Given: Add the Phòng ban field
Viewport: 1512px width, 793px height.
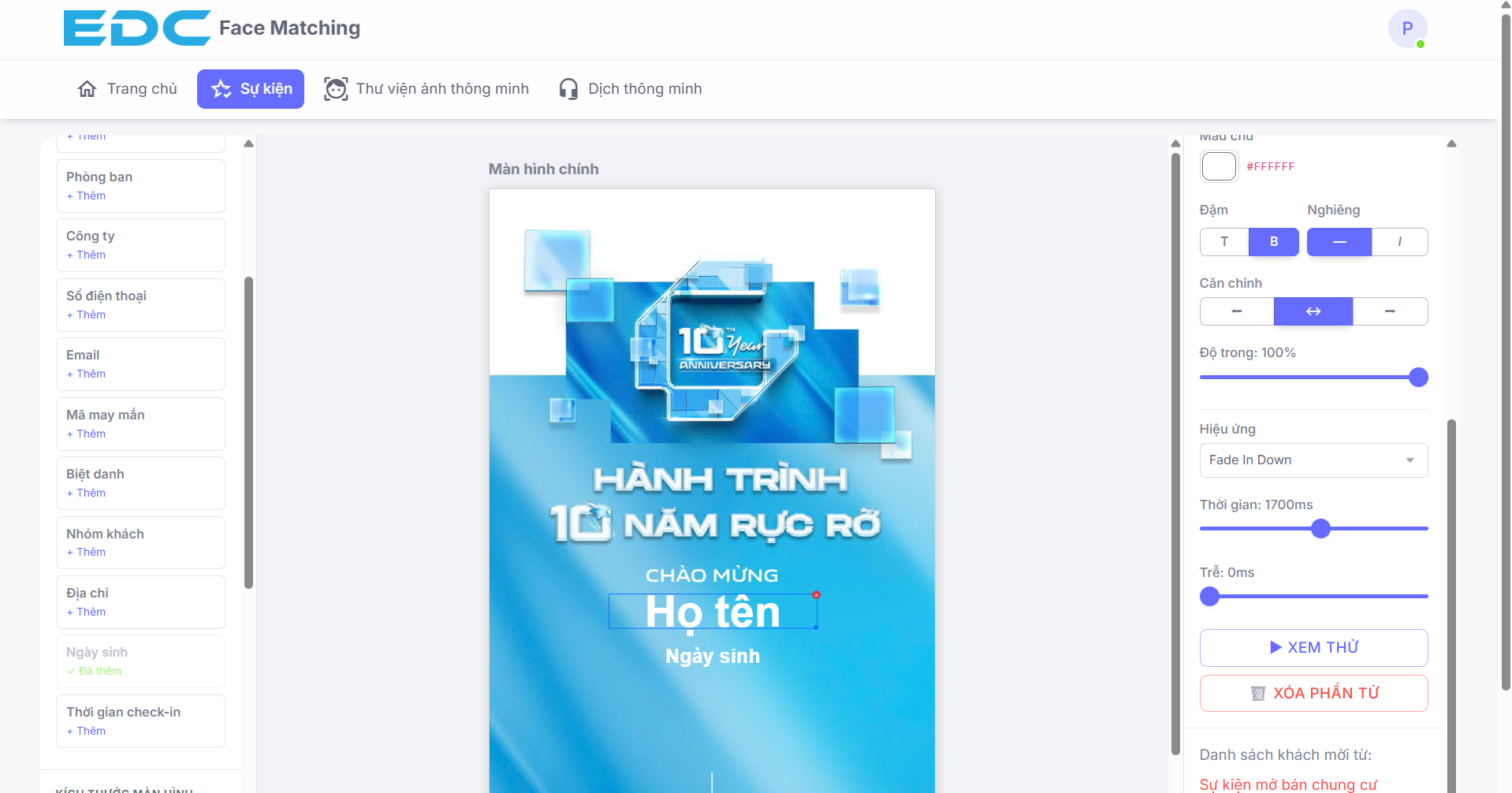Looking at the screenshot, I should tap(140, 186).
